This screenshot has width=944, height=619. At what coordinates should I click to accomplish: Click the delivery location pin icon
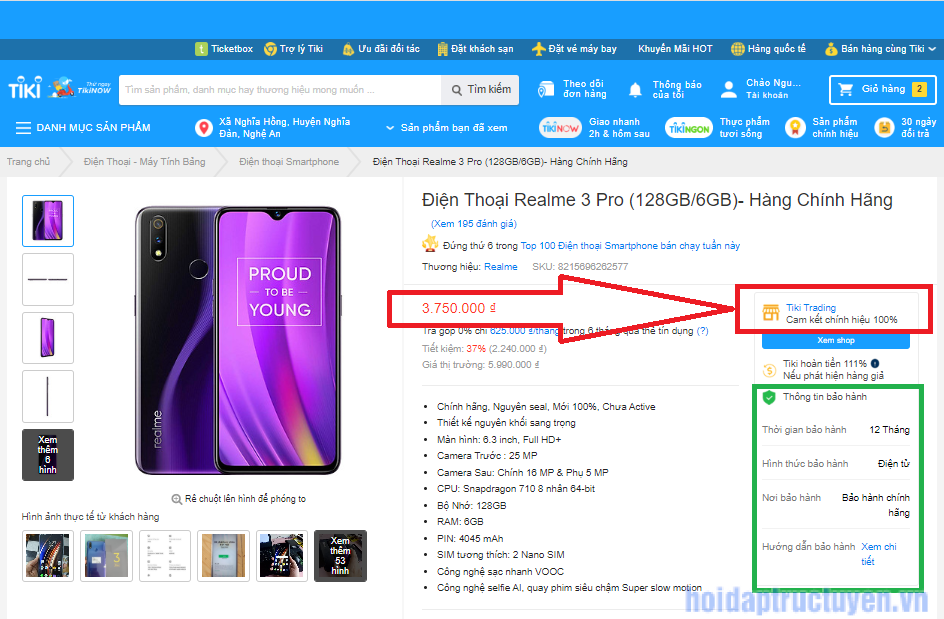point(204,128)
